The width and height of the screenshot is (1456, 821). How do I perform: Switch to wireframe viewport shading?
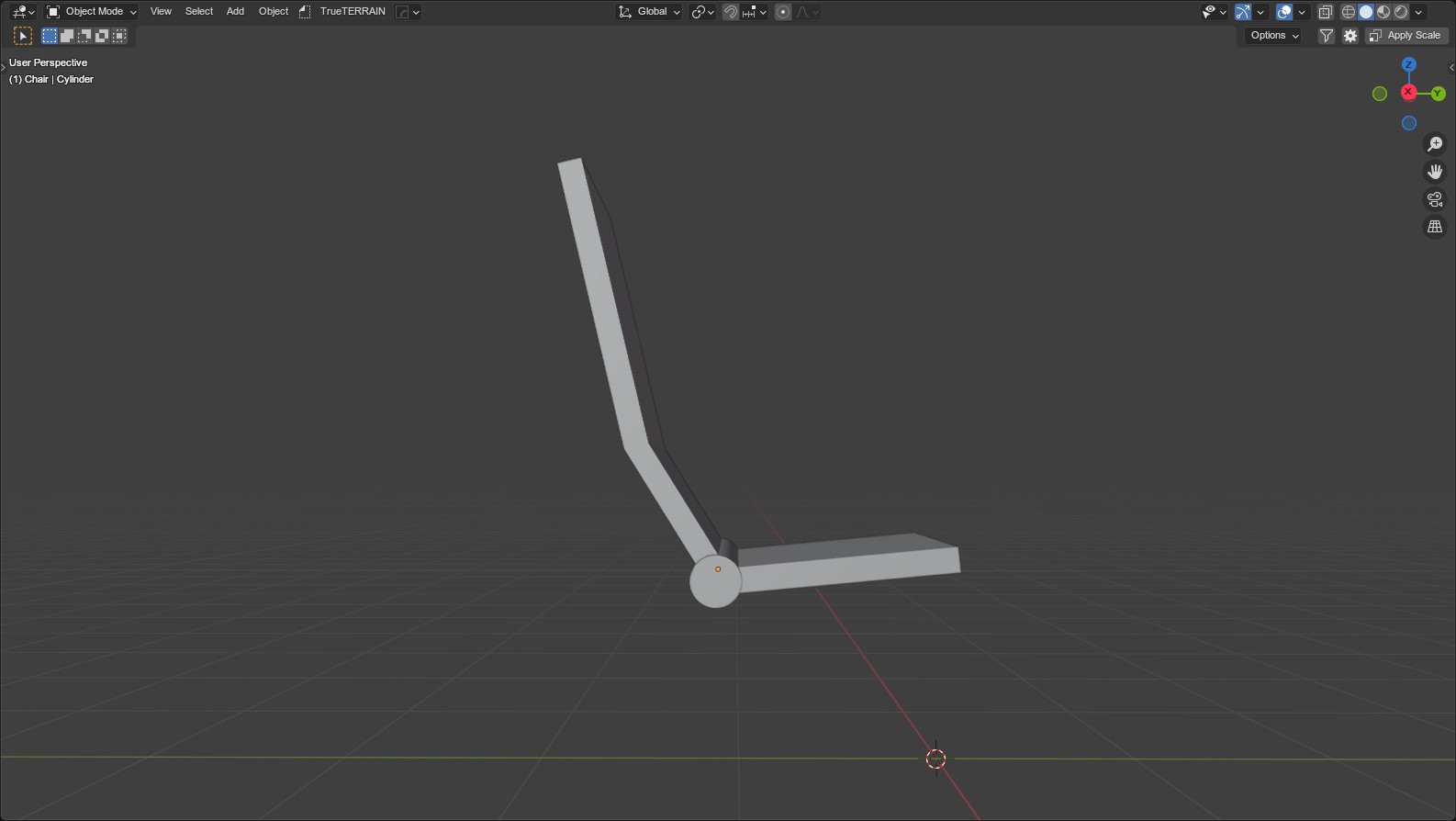click(x=1349, y=12)
